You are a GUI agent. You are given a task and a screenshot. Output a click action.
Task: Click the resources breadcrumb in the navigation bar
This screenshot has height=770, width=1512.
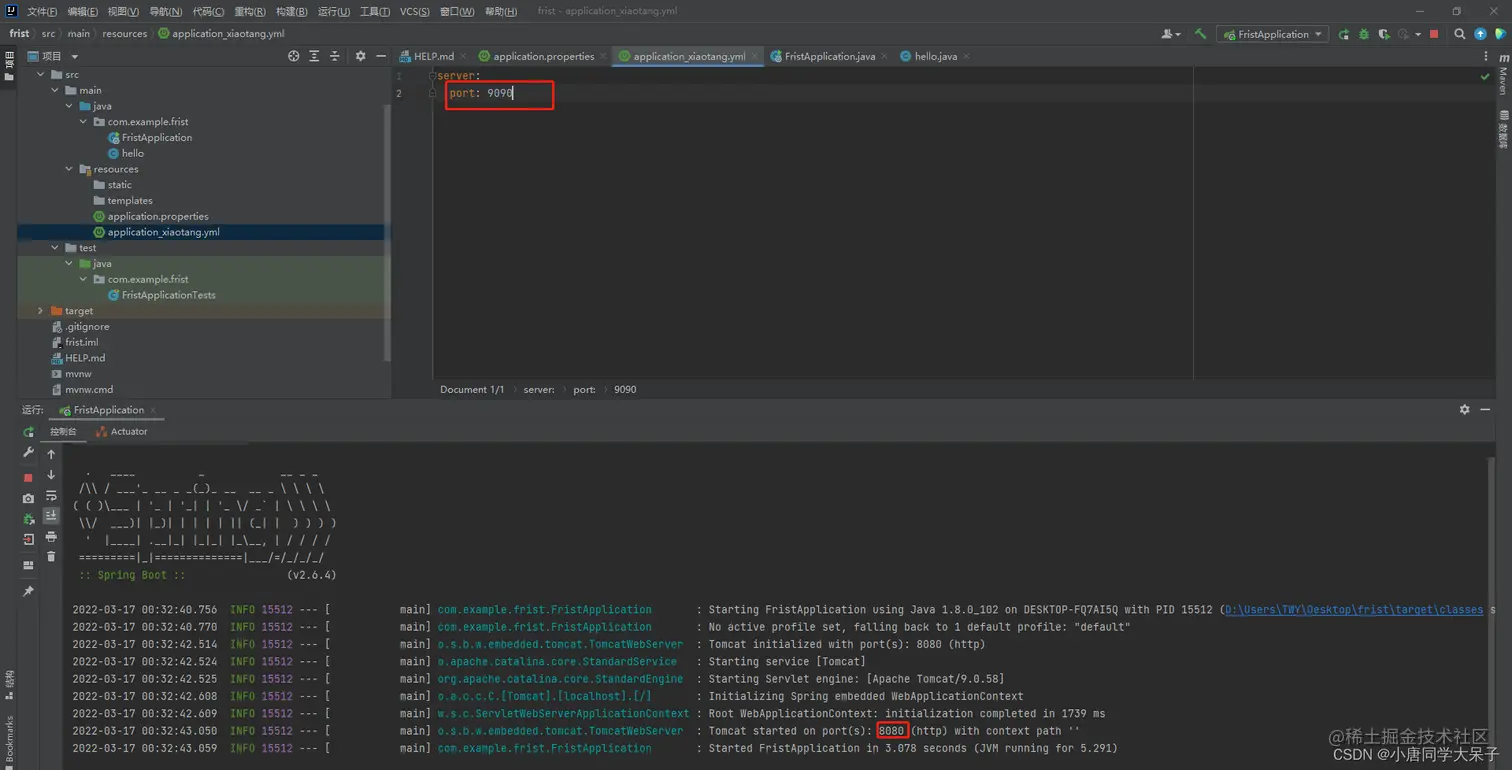click(x=124, y=34)
